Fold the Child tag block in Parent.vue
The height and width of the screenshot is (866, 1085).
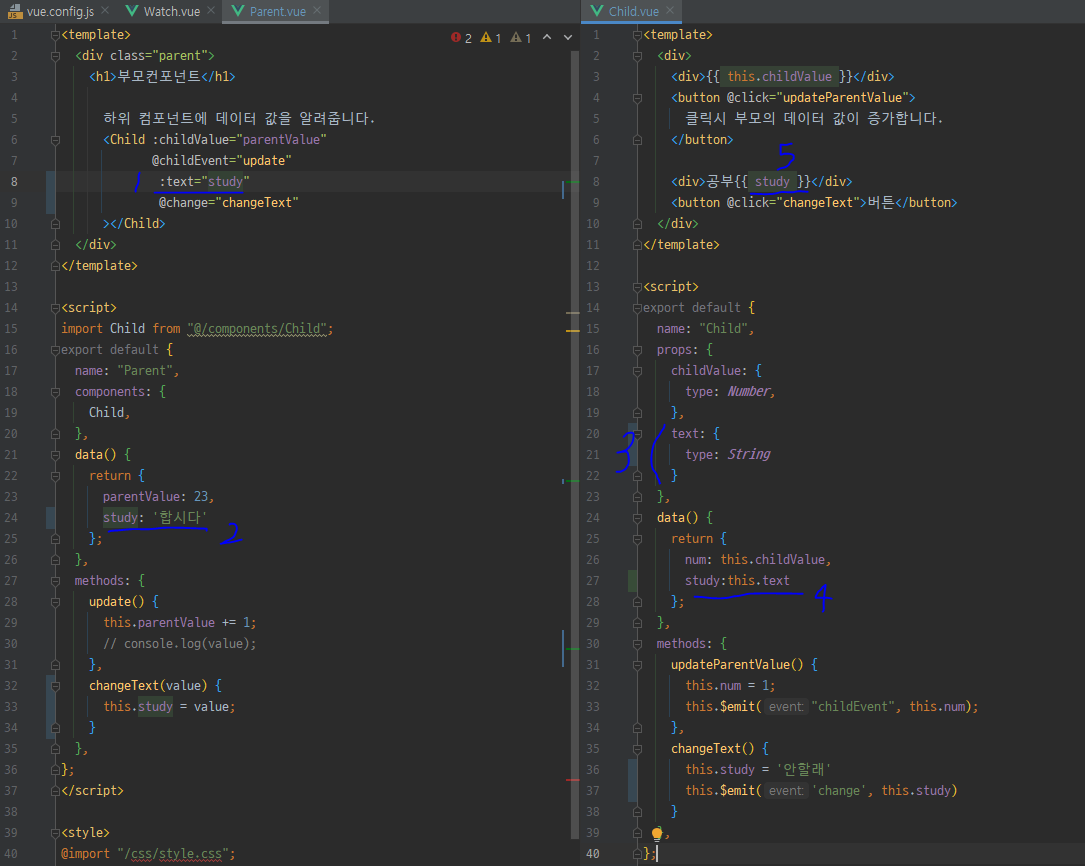click(x=55, y=140)
